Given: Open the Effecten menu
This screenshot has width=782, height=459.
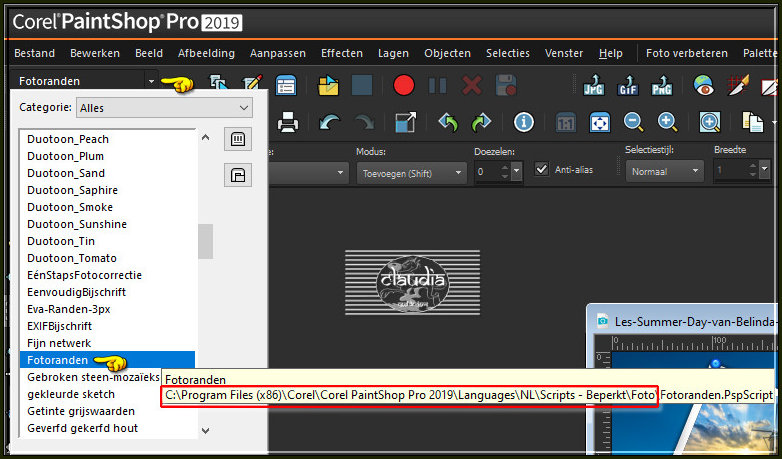Looking at the screenshot, I should point(342,53).
